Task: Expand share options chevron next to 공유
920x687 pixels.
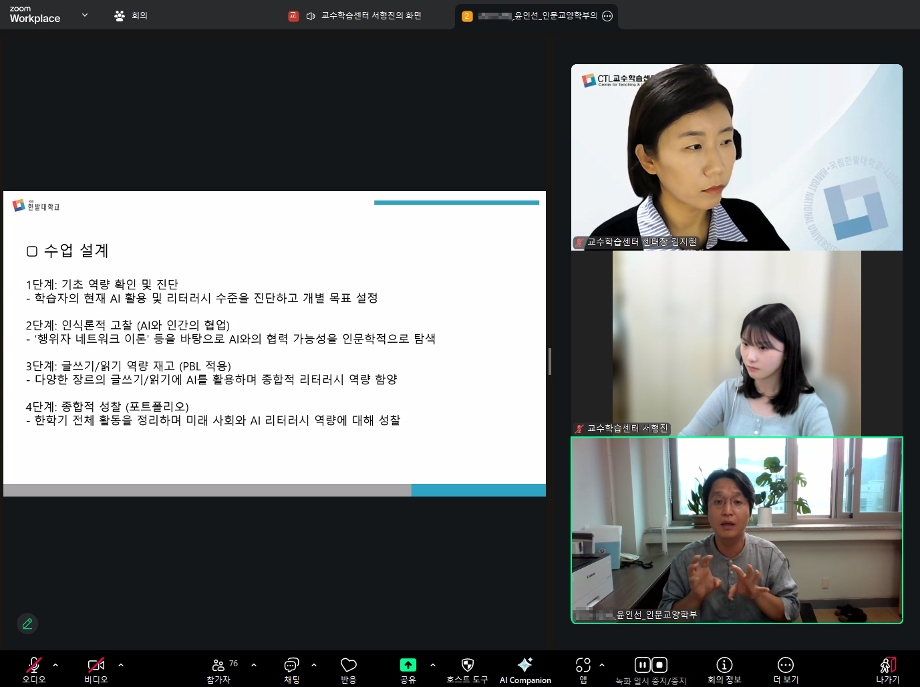Action: (433, 665)
